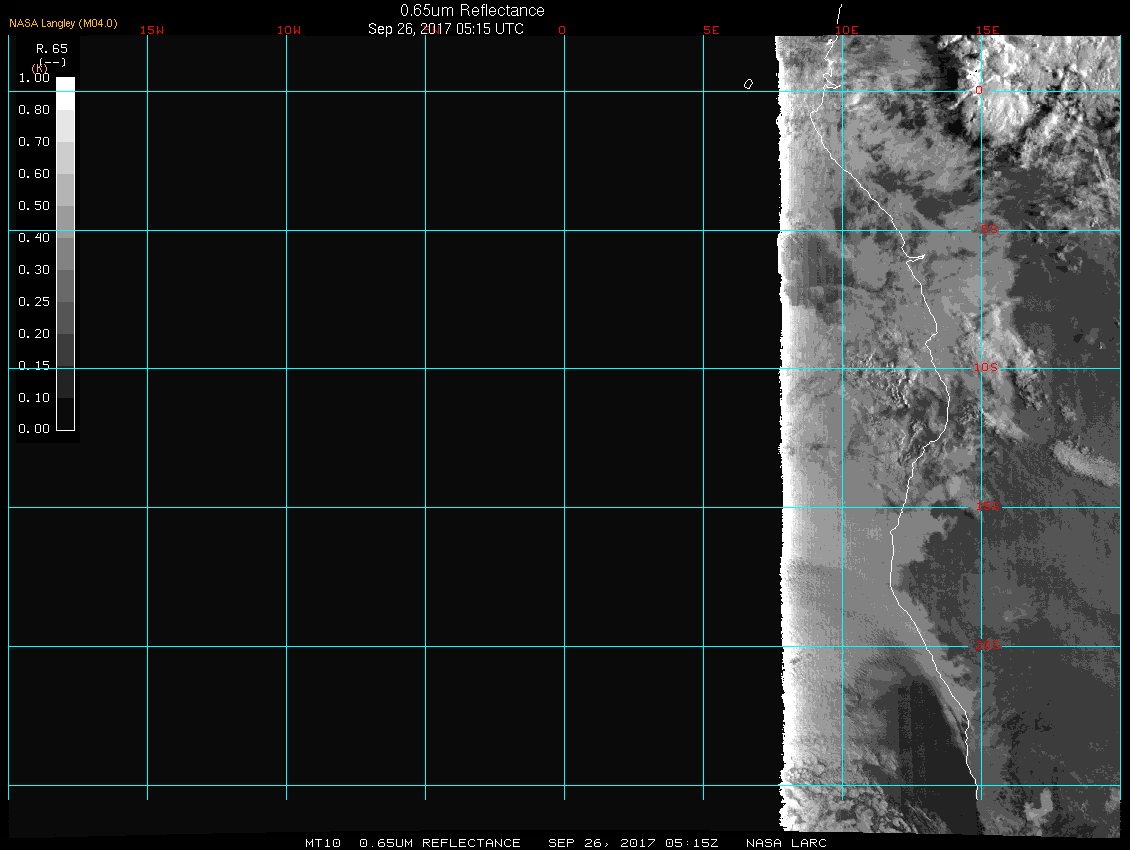Click the 0.30 colorbar value
The width and height of the screenshot is (1130, 850).
click(34, 270)
